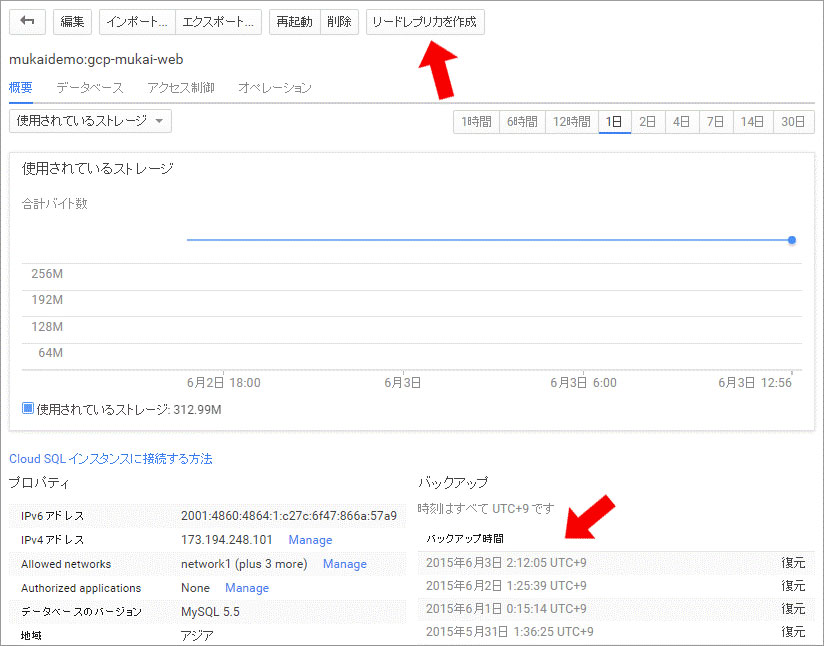The height and width of the screenshot is (646, 824).
Task: Select the 14日 time range
Action: [x=753, y=122]
